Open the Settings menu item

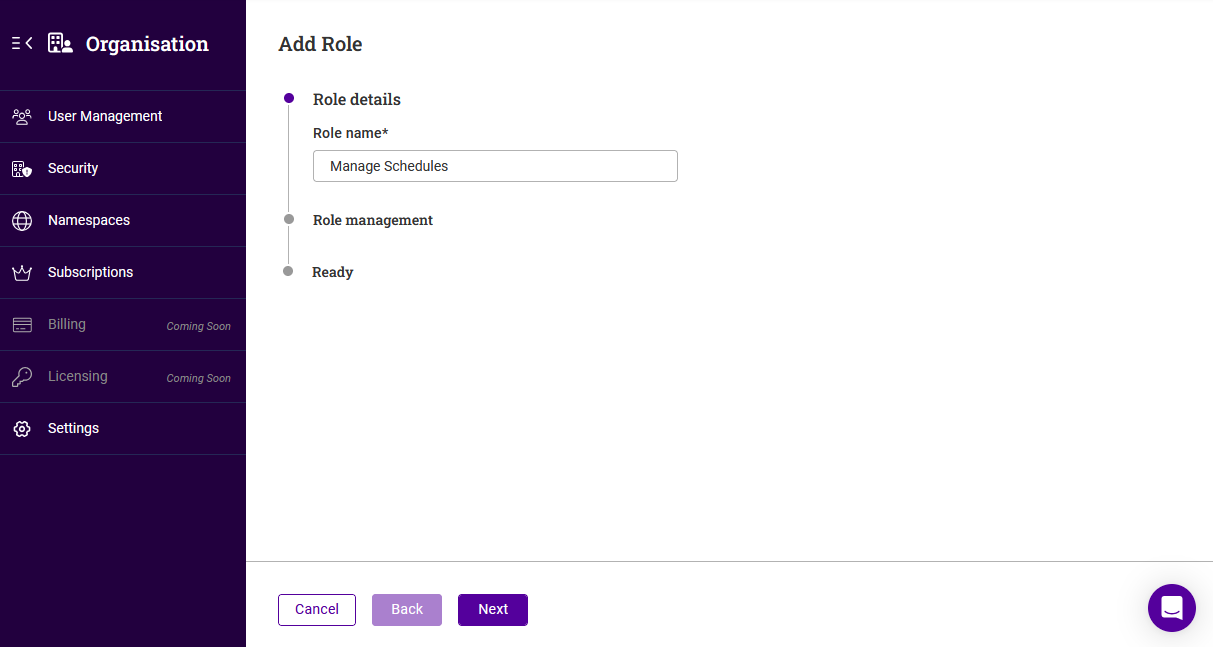[x=123, y=428]
